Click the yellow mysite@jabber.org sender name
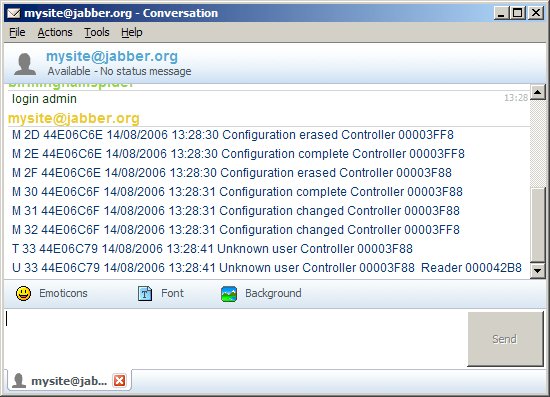 [x=74, y=118]
